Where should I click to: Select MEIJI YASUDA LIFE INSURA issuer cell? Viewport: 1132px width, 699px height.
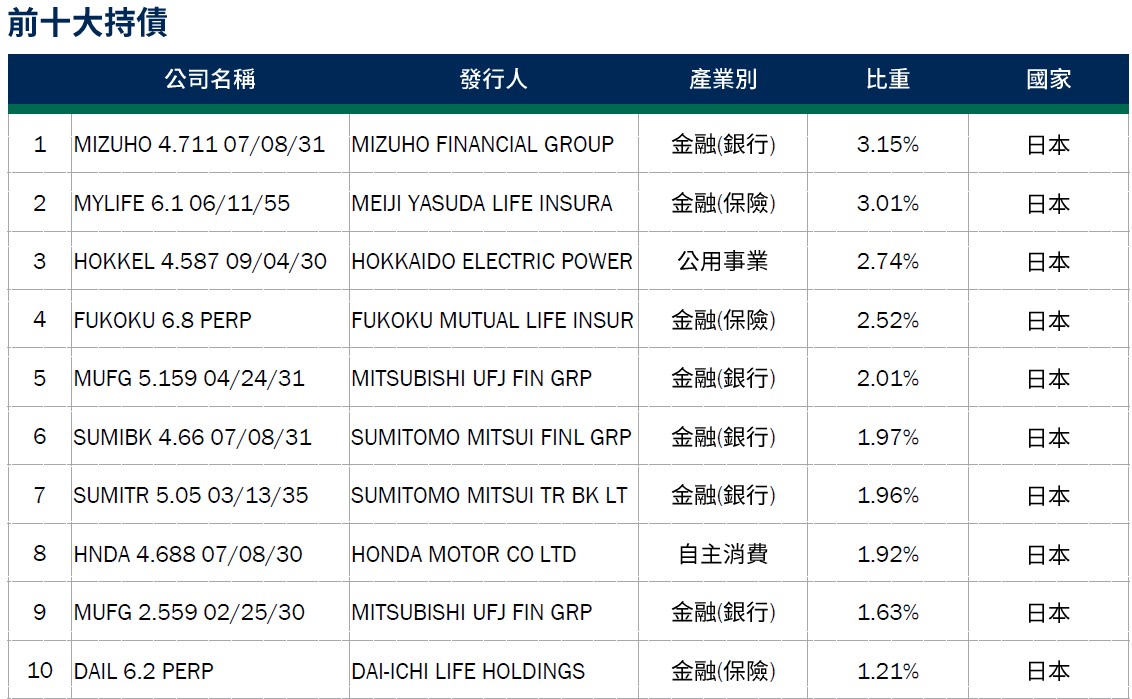(481, 204)
